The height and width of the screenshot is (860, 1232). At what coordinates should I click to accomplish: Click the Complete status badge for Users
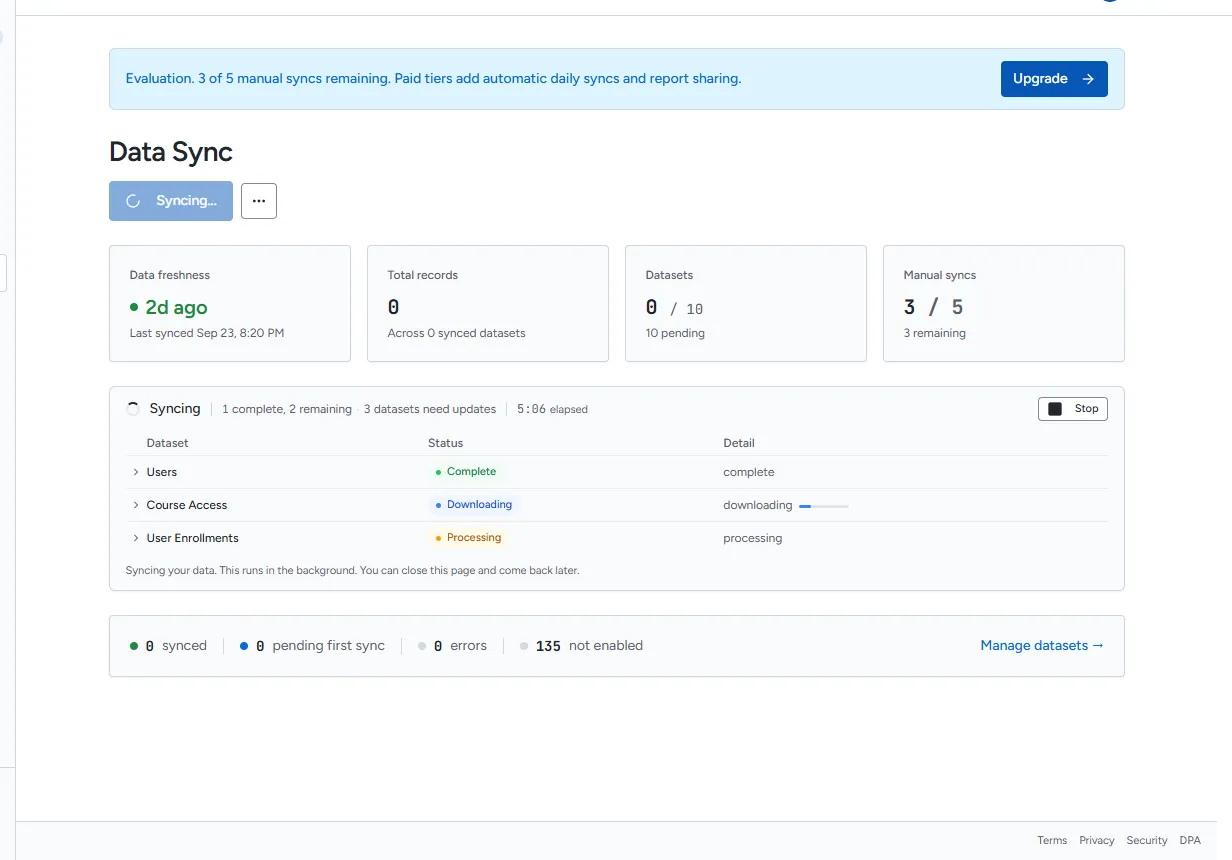tap(466, 472)
